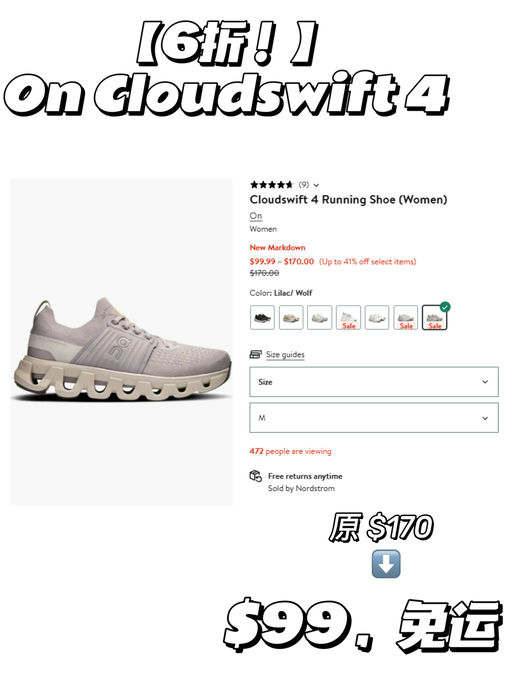Open the M width dropdown
Viewport: 512px width, 683px height.
(374, 418)
